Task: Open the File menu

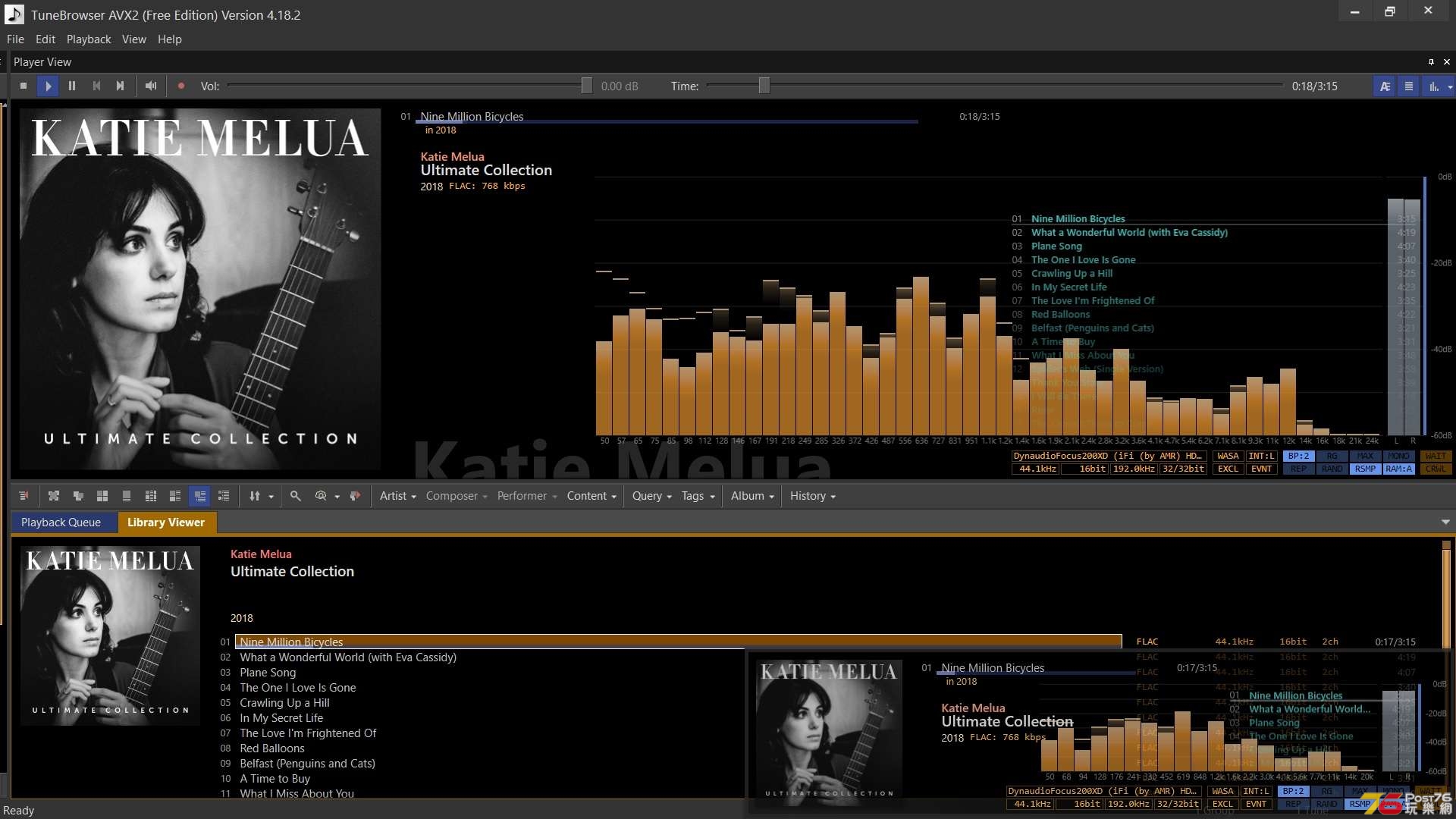Action: tap(15, 39)
